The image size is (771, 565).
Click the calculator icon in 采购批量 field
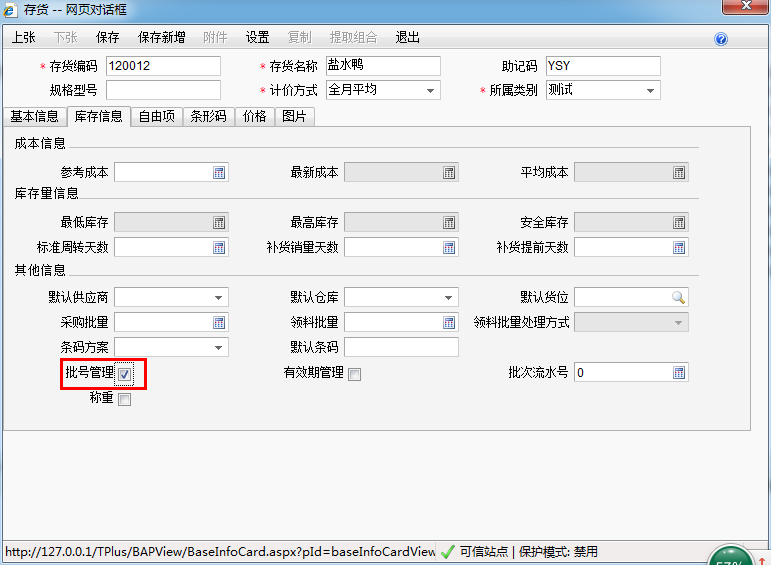[x=219, y=322]
